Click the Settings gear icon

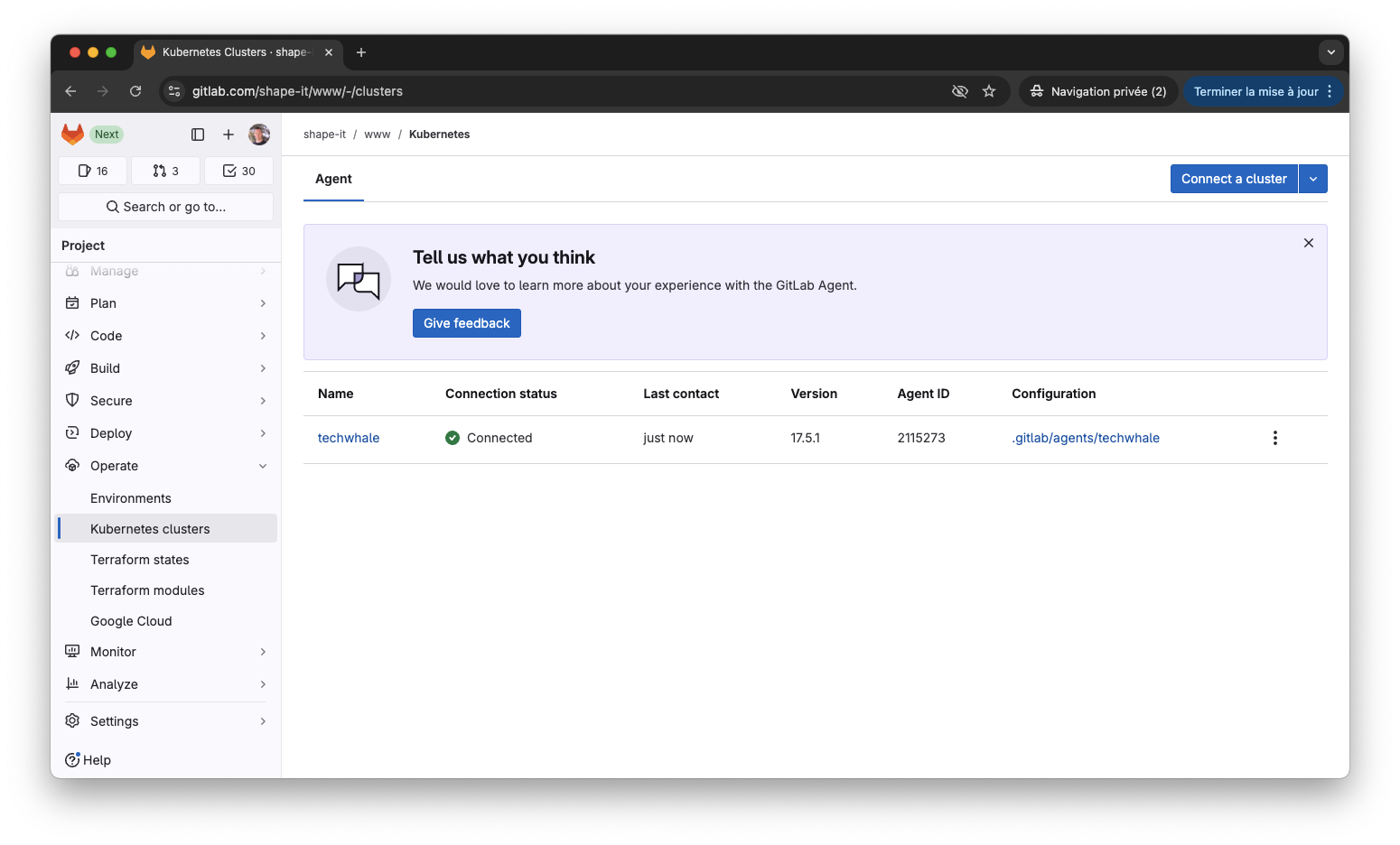(x=72, y=721)
